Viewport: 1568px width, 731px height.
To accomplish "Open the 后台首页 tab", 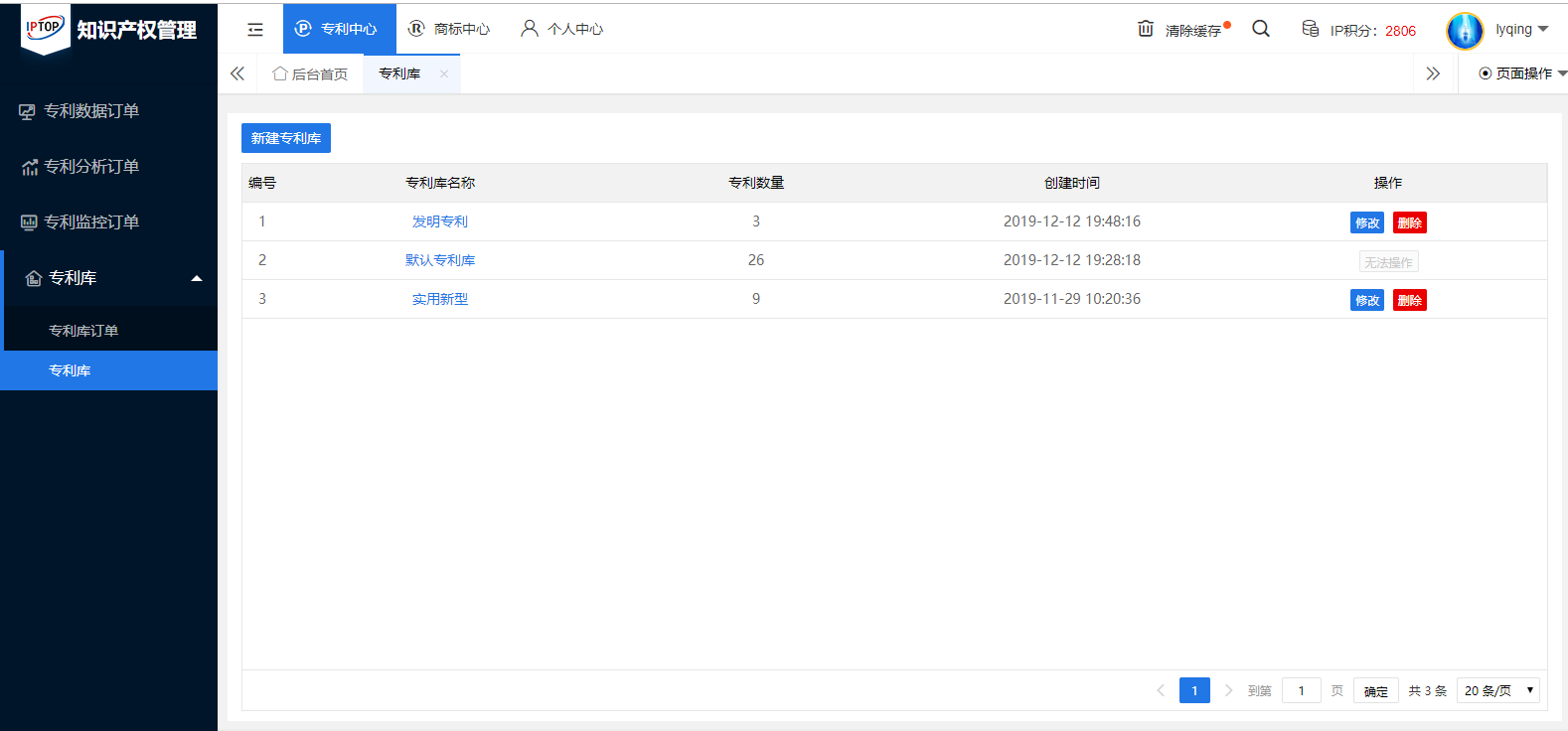I will click(x=310, y=73).
